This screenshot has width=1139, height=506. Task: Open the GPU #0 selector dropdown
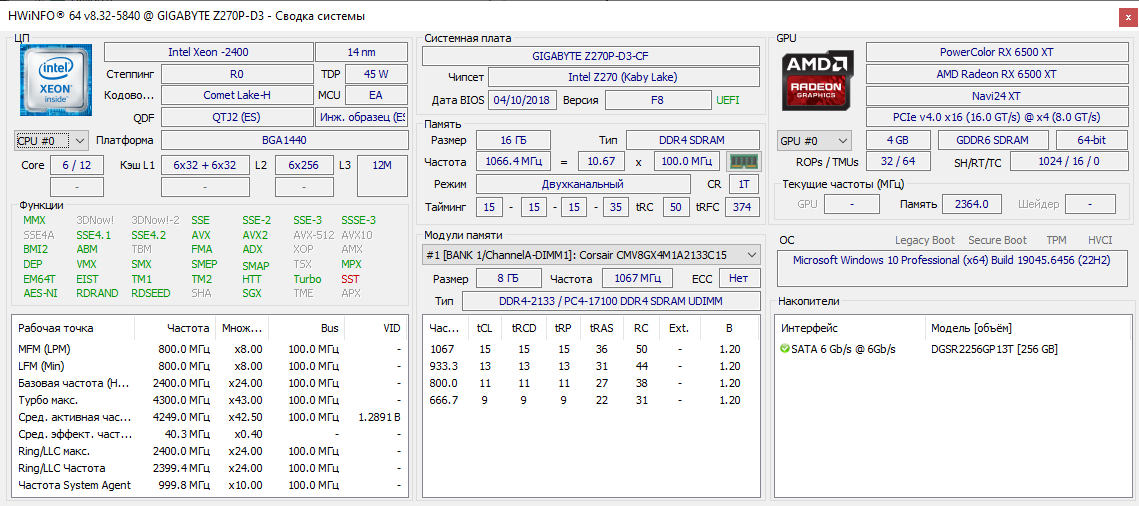click(x=814, y=141)
